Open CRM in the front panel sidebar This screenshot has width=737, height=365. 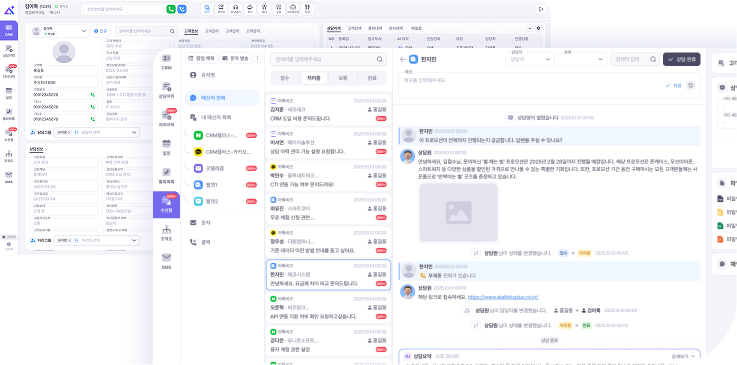coord(166,62)
